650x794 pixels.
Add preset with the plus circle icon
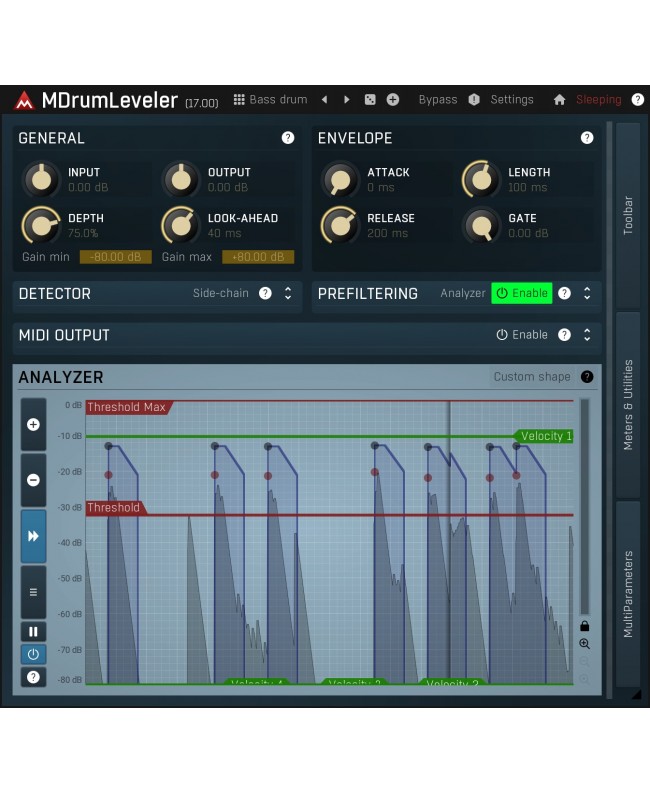click(393, 99)
